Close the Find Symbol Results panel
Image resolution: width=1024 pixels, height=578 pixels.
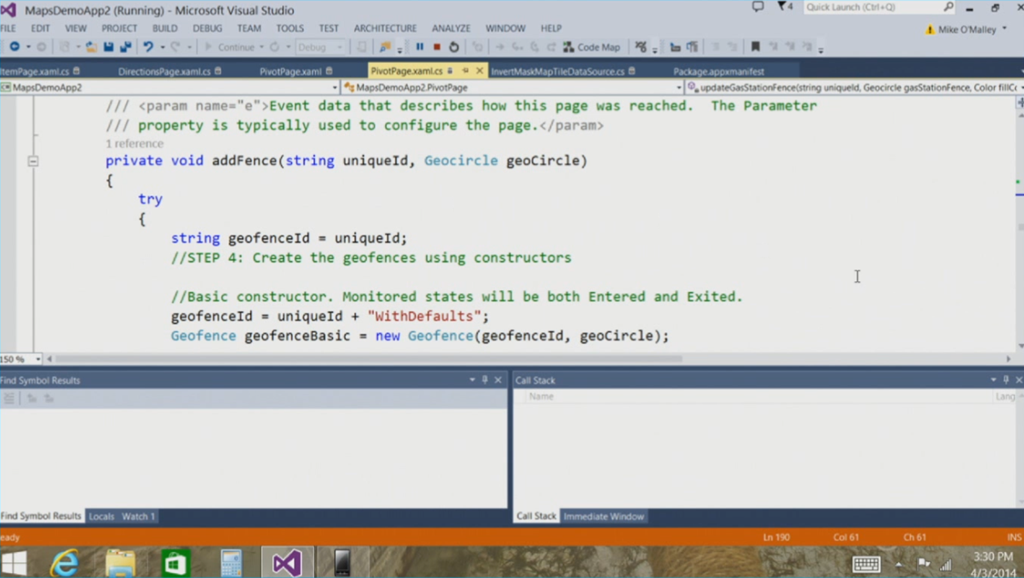(x=498, y=380)
